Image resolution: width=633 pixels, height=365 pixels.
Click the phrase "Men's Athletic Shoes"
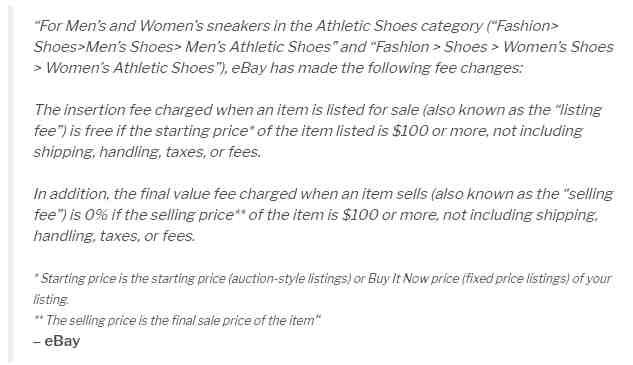click(x=258, y=47)
